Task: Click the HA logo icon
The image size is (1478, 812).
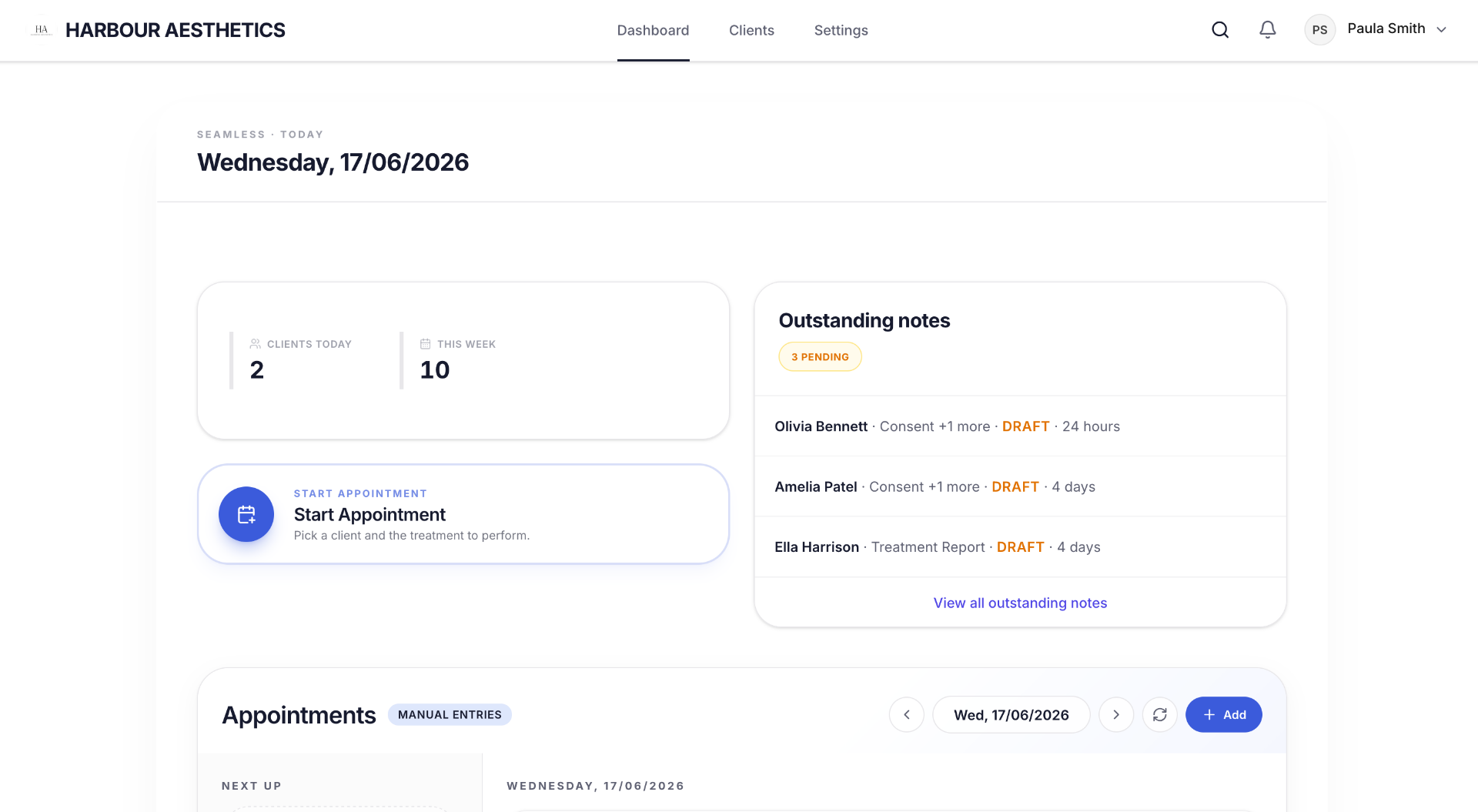Action: [x=42, y=30]
